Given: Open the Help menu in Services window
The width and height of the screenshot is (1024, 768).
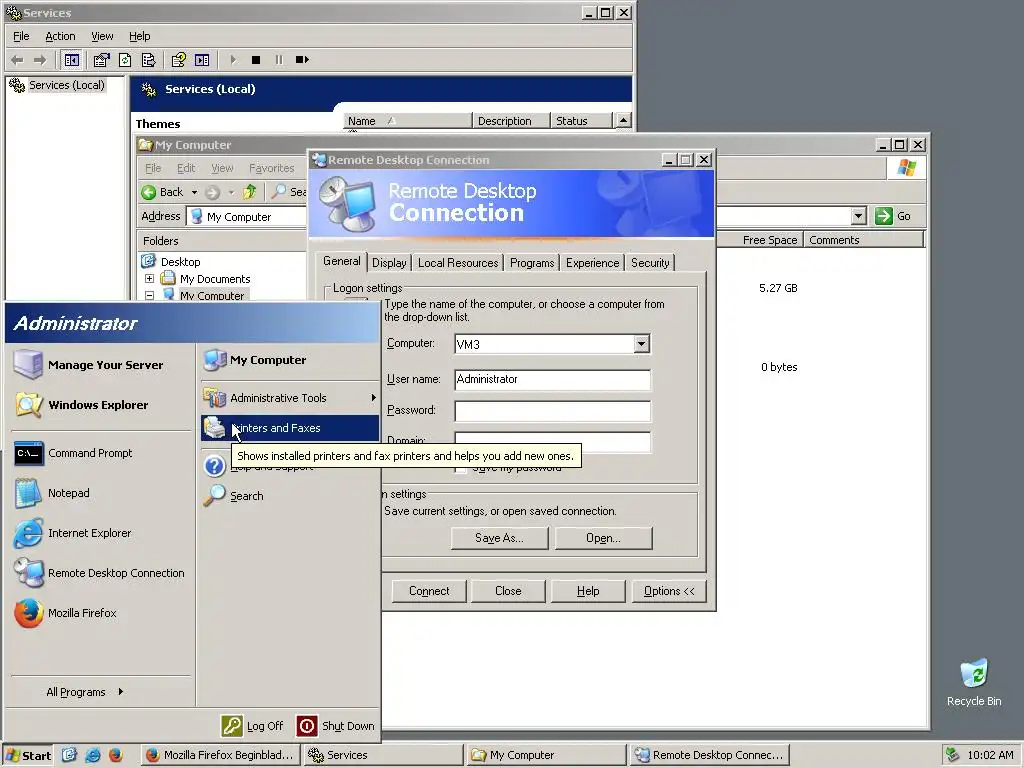Looking at the screenshot, I should tap(139, 37).
